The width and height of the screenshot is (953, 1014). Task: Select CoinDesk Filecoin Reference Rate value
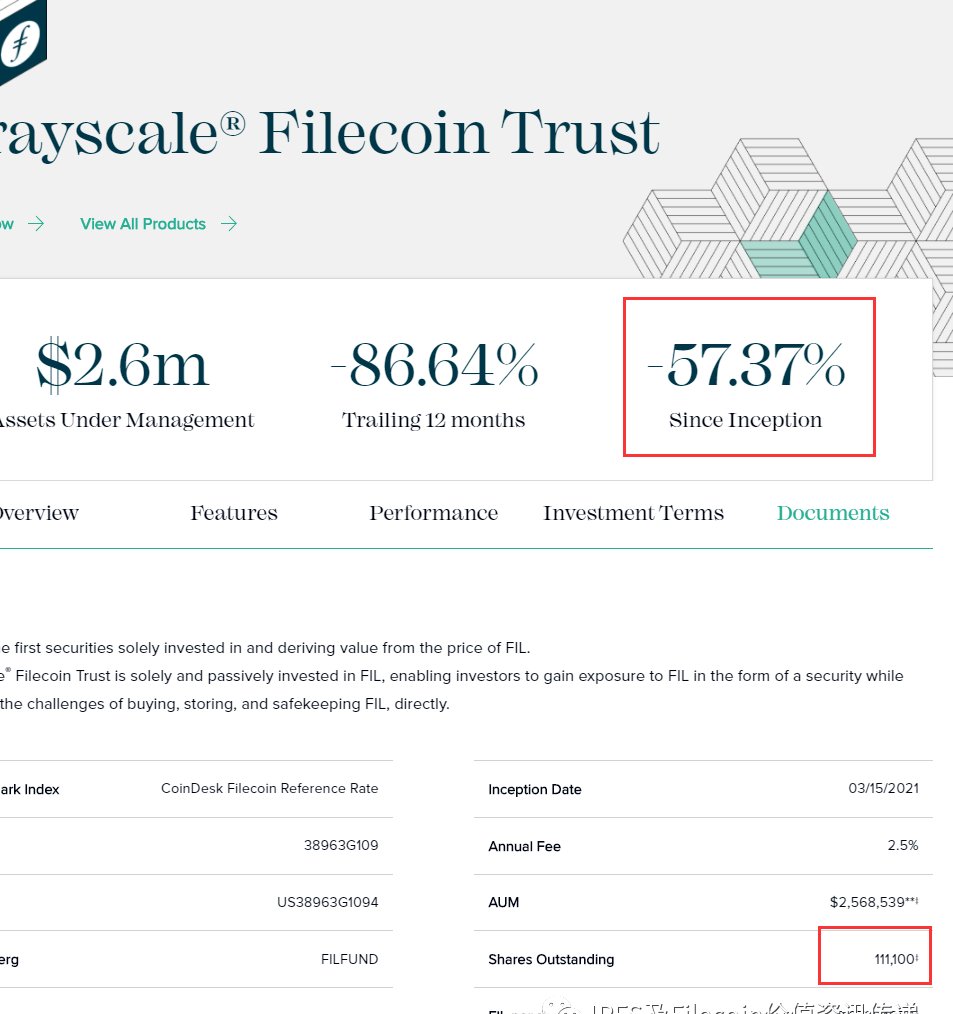(x=270, y=788)
